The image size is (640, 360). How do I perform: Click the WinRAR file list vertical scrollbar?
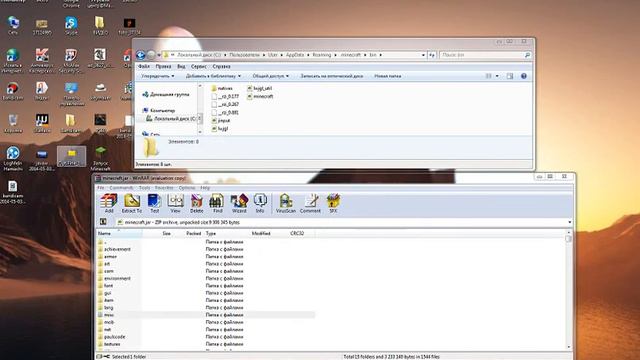569,289
